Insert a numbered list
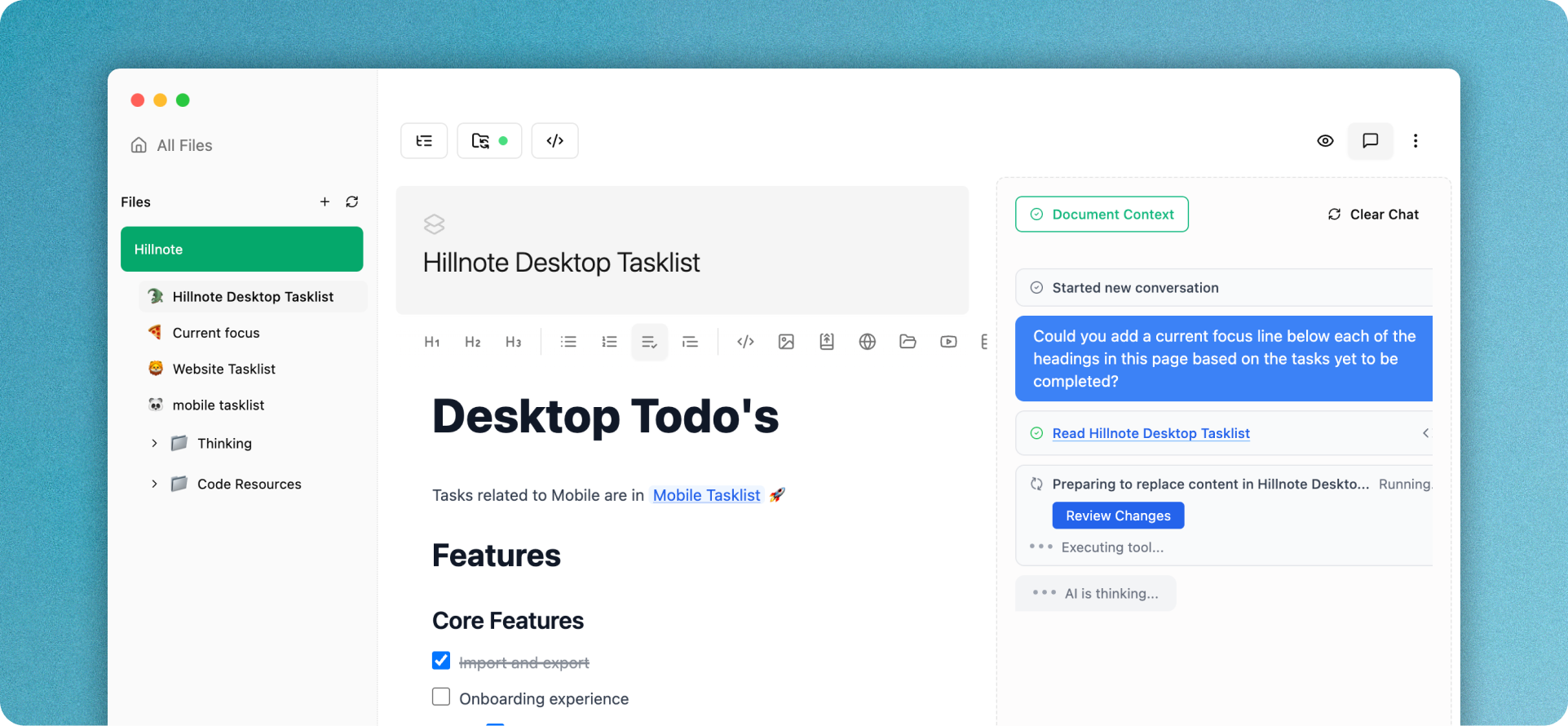Image resolution: width=1568 pixels, height=726 pixels. coord(609,342)
